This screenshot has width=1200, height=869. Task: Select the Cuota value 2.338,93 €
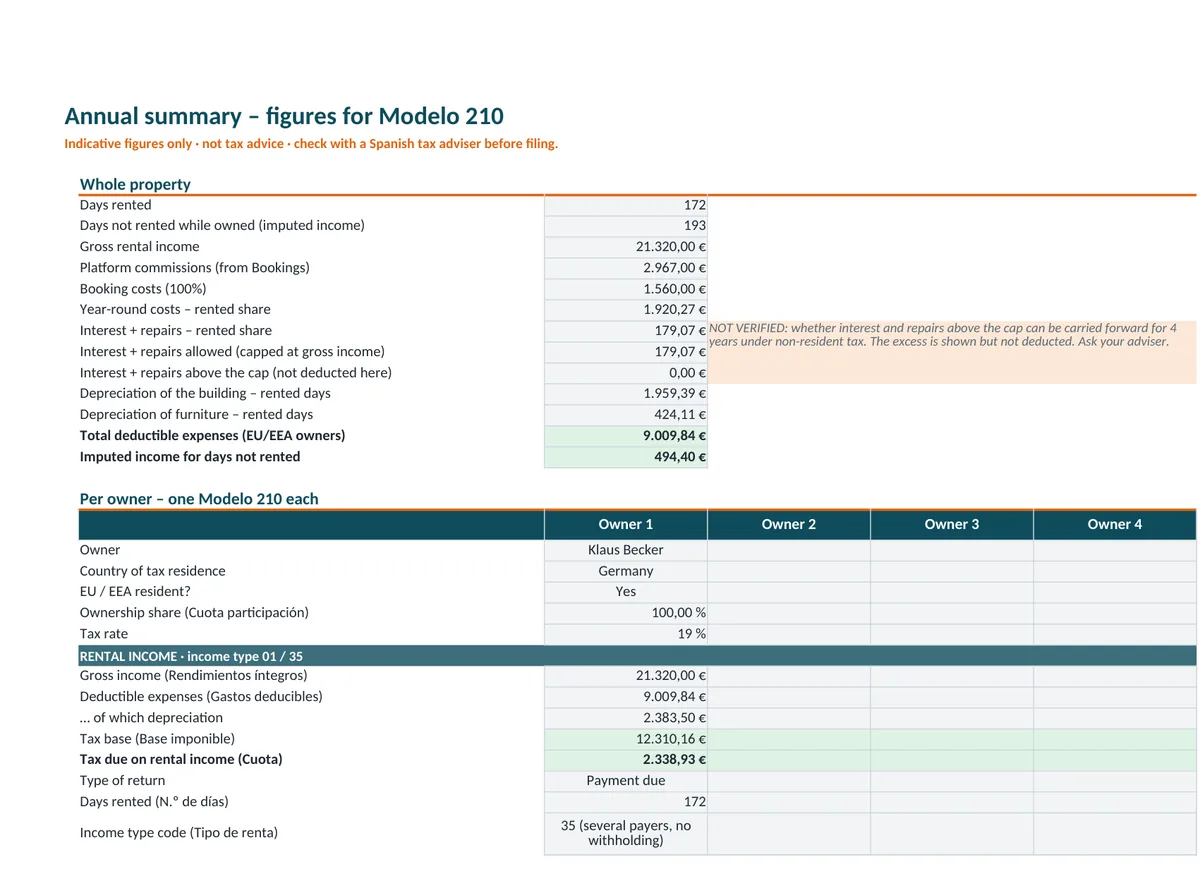(626, 760)
